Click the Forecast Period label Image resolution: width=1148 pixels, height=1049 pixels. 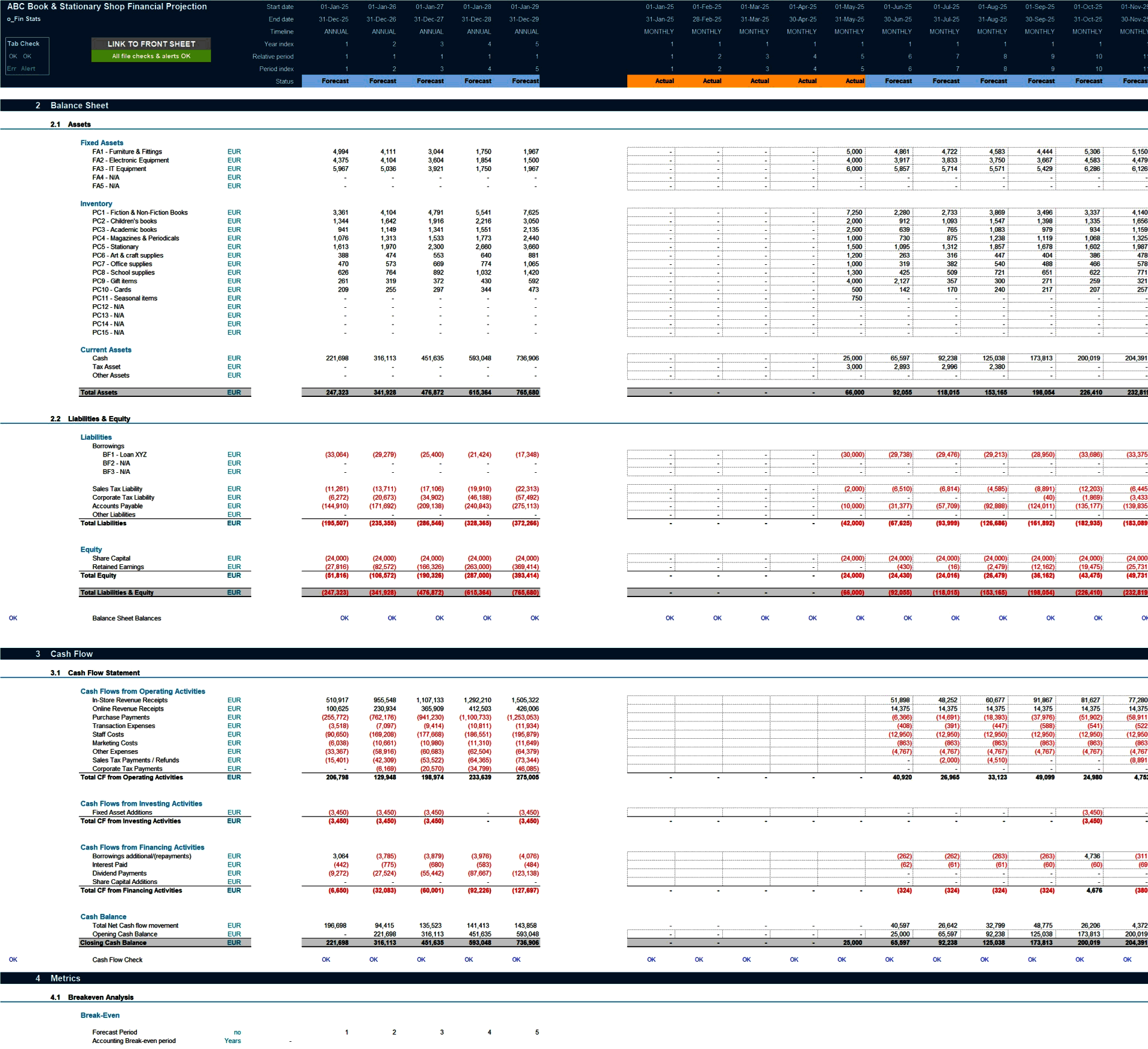click(115, 1032)
